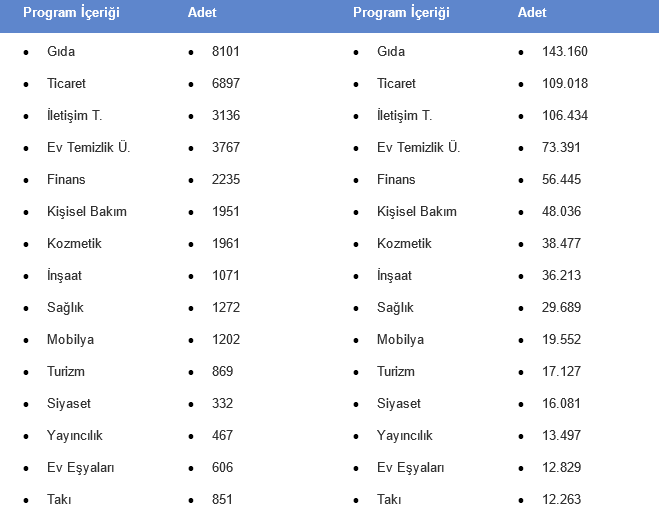Click the value 8101 for Gıda
This screenshot has height=530, width=659.
[226, 51]
